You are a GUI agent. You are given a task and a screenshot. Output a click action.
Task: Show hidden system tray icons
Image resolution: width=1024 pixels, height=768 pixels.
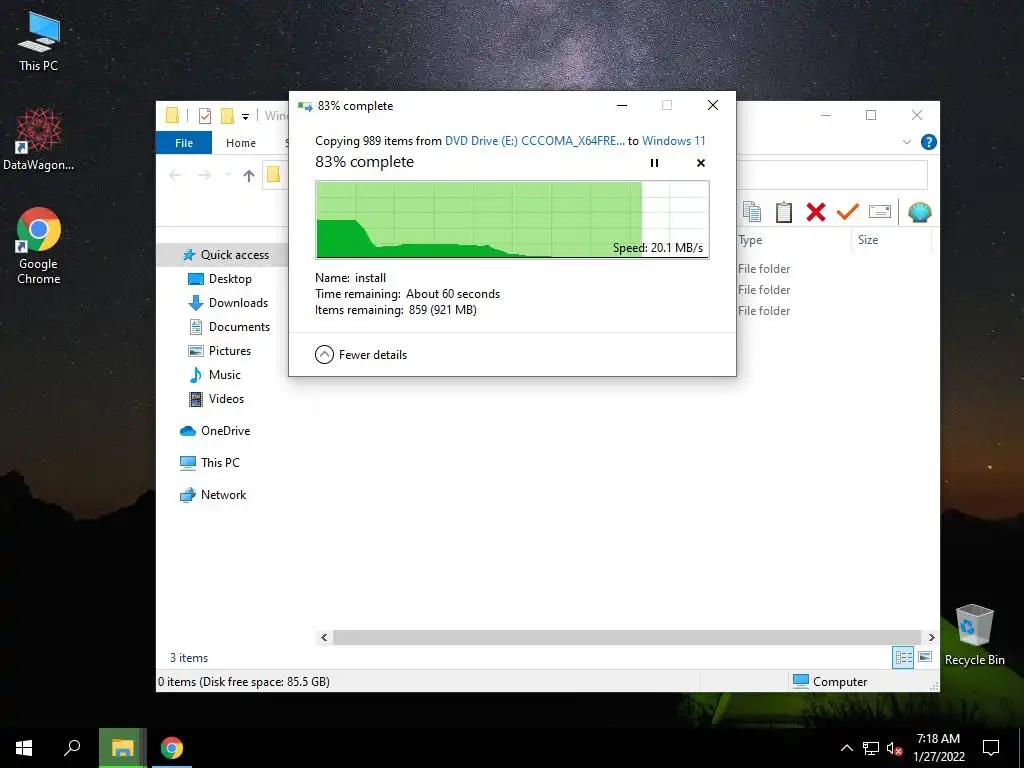coord(846,748)
